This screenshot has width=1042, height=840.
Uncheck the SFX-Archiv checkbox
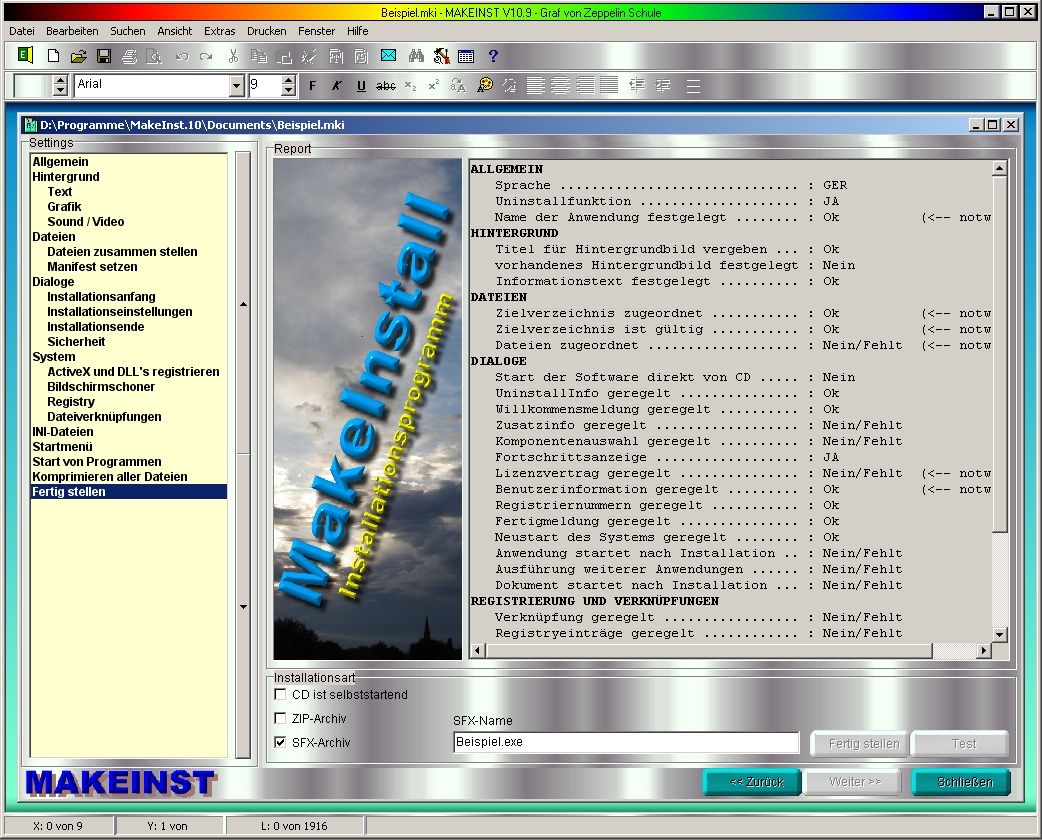coord(280,742)
